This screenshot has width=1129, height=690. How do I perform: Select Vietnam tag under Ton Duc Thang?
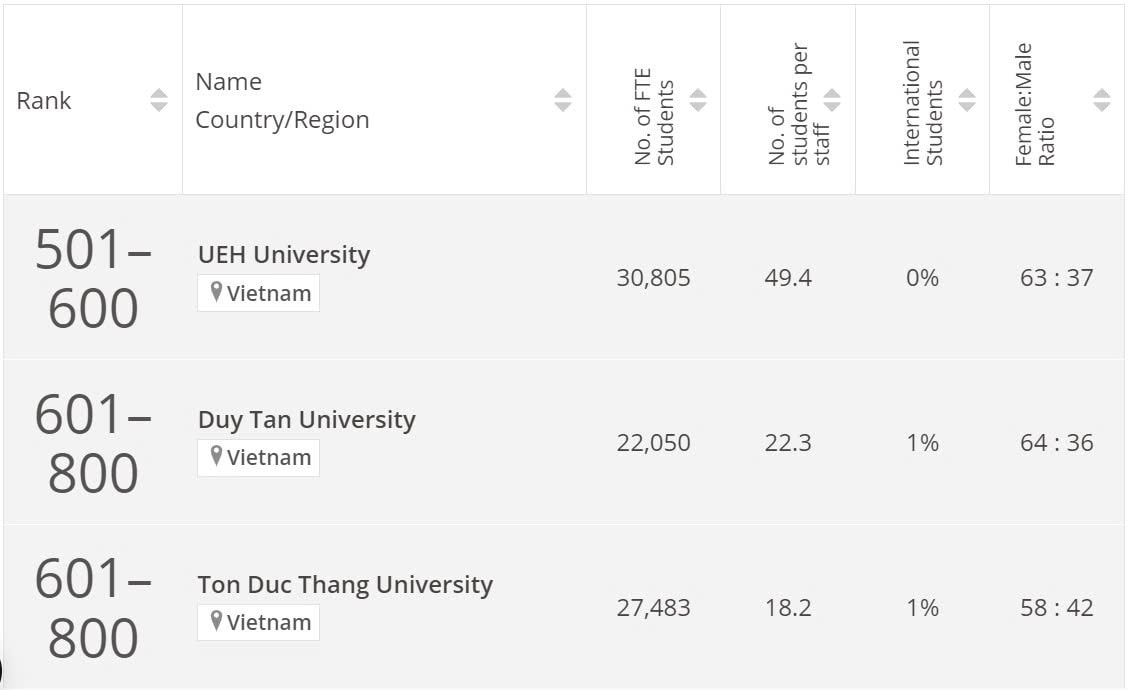tap(258, 622)
